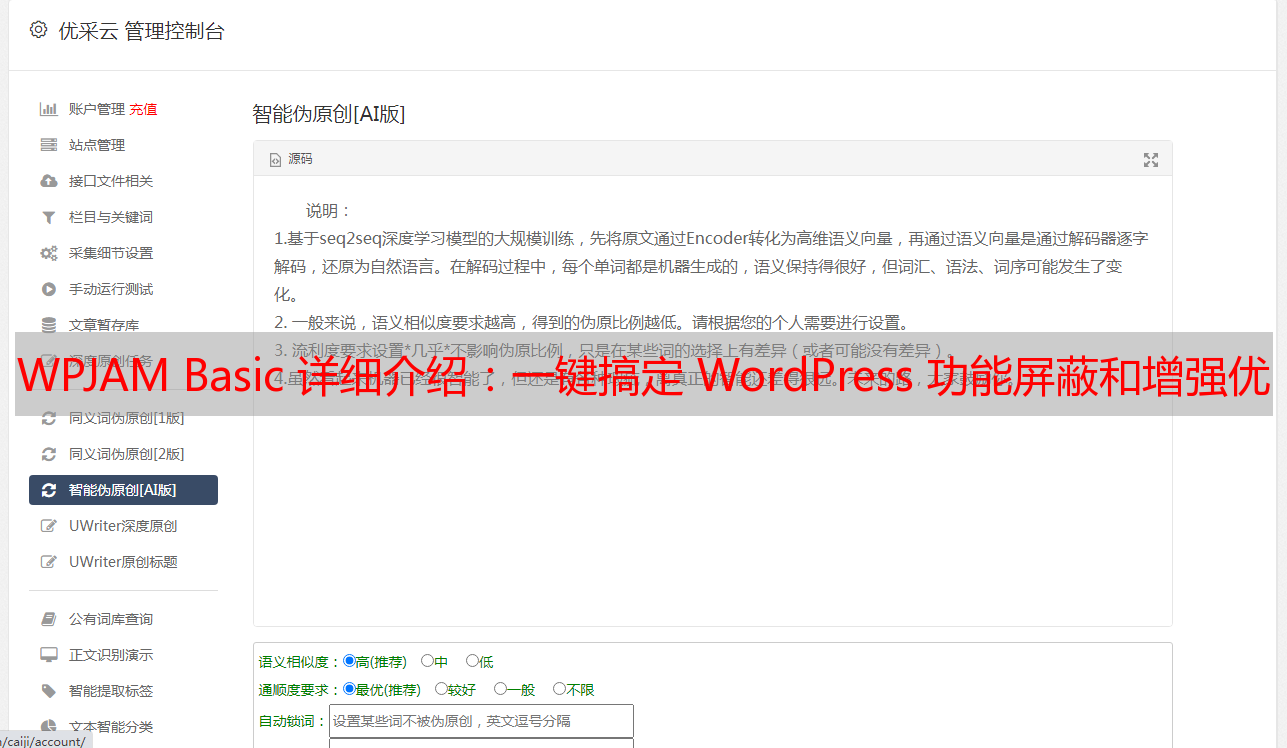Open 智能提取标签 page
Viewport: 1287px width, 748px height.
point(111,691)
